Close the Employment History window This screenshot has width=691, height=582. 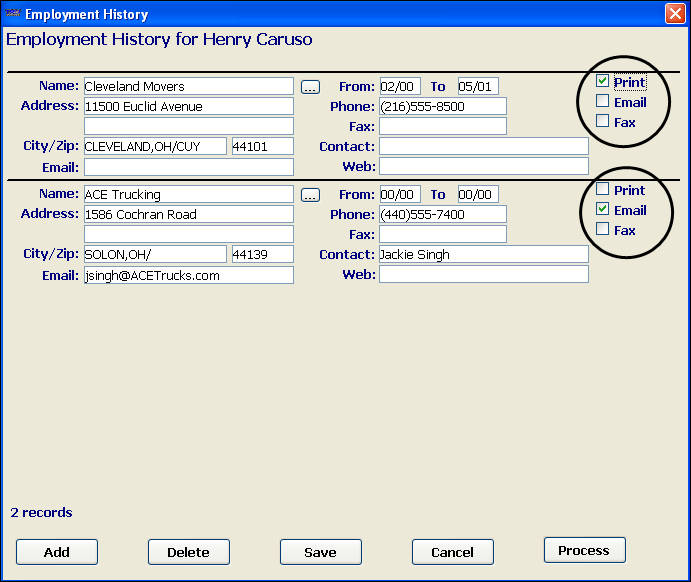674,14
